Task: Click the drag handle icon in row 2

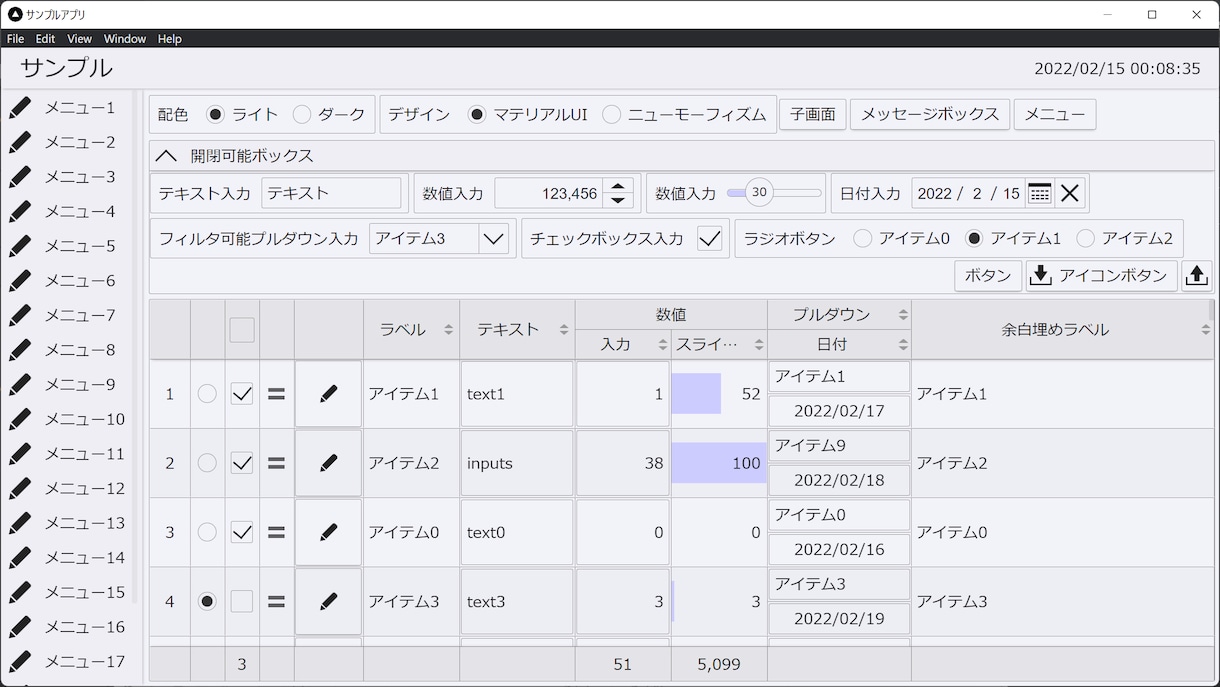Action: (x=277, y=463)
